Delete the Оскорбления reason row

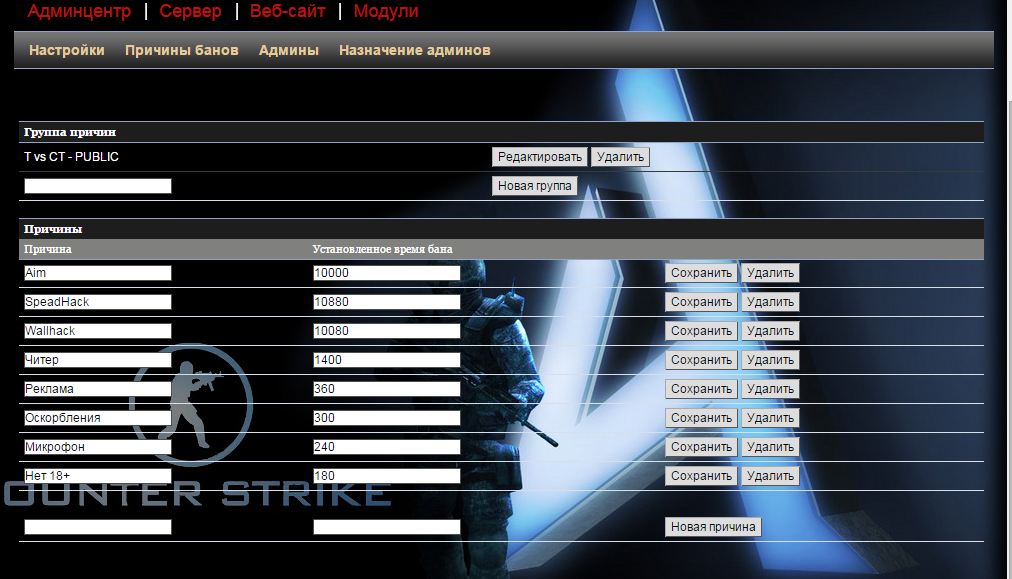[770, 418]
